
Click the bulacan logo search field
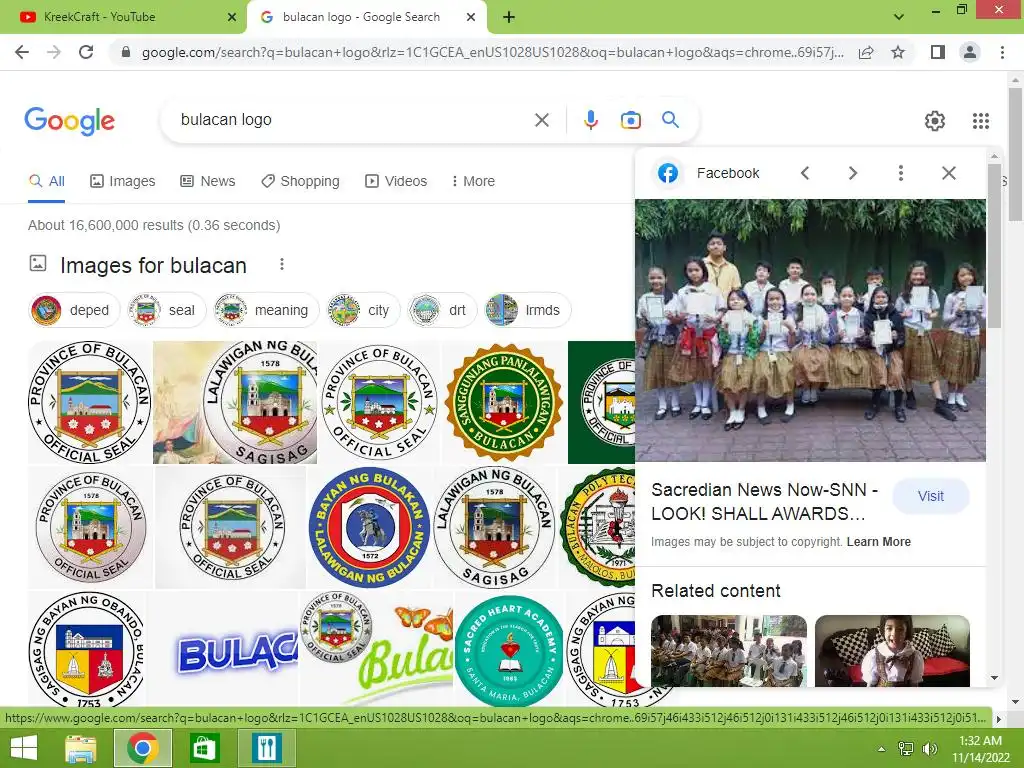click(353, 120)
